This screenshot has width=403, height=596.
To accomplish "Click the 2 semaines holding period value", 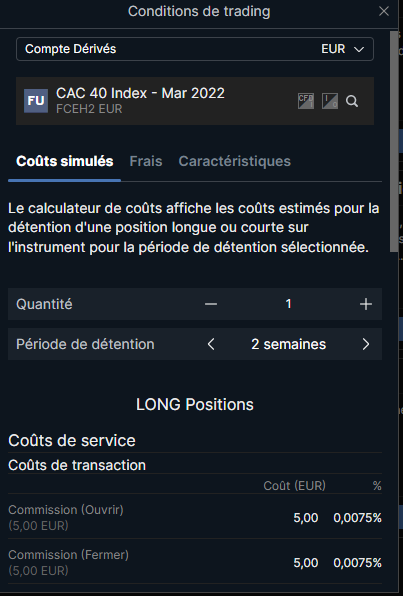I will coord(289,344).
